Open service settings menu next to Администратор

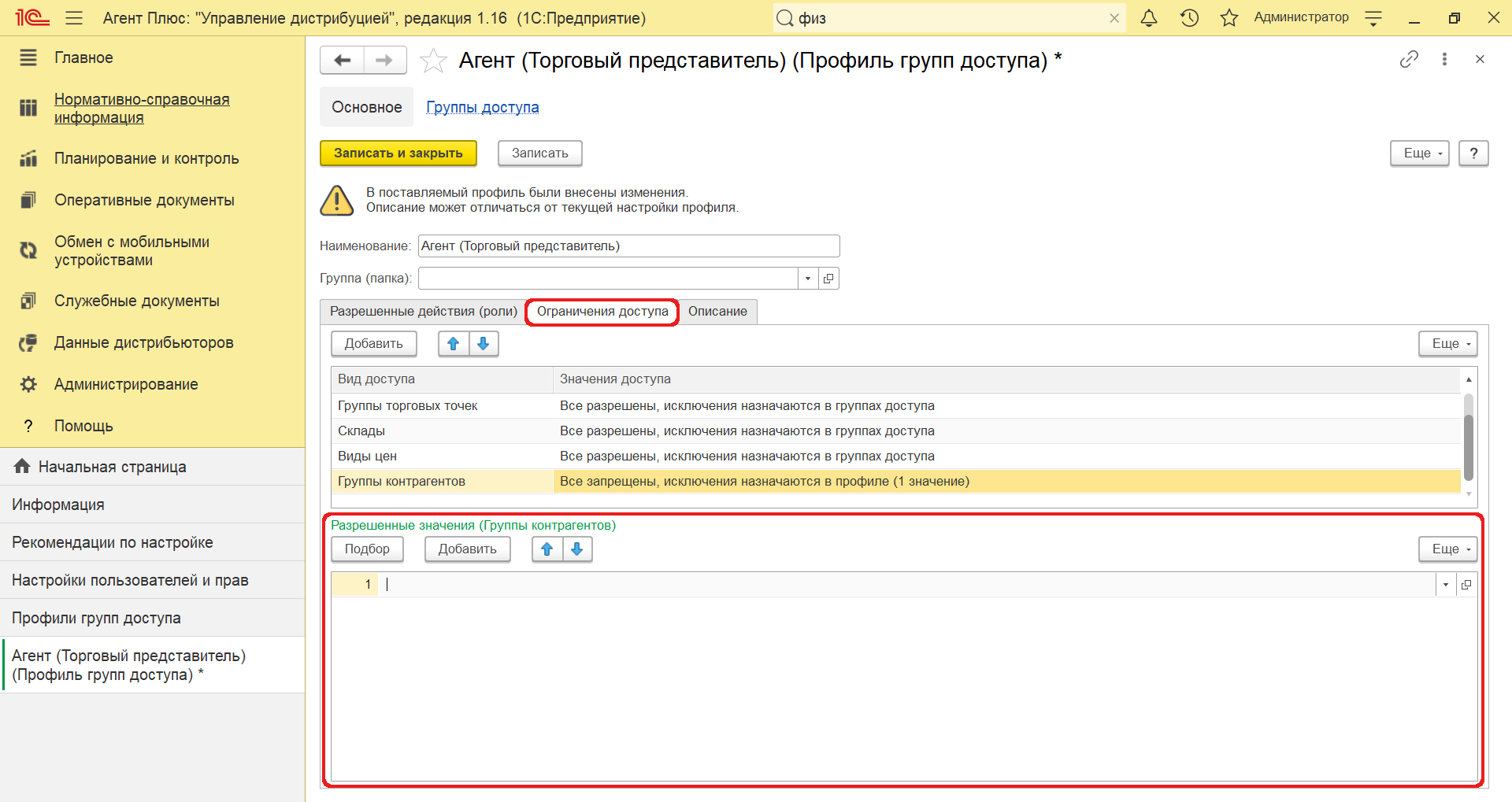(x=1373, y=18)
